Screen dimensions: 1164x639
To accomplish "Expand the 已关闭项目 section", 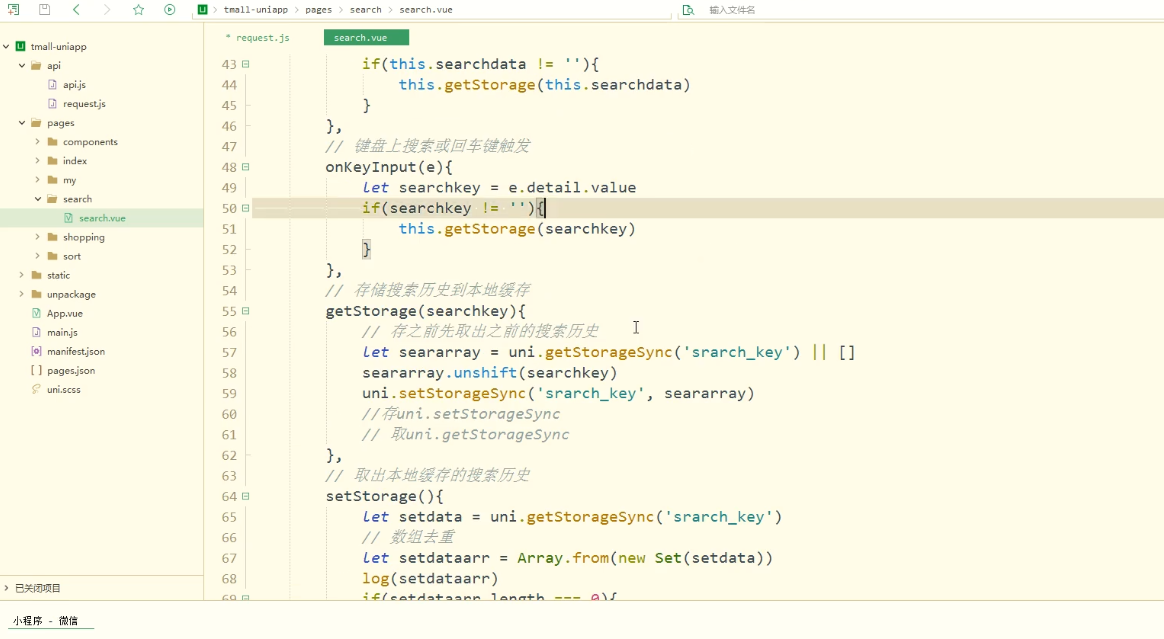I will pos(7,588).
